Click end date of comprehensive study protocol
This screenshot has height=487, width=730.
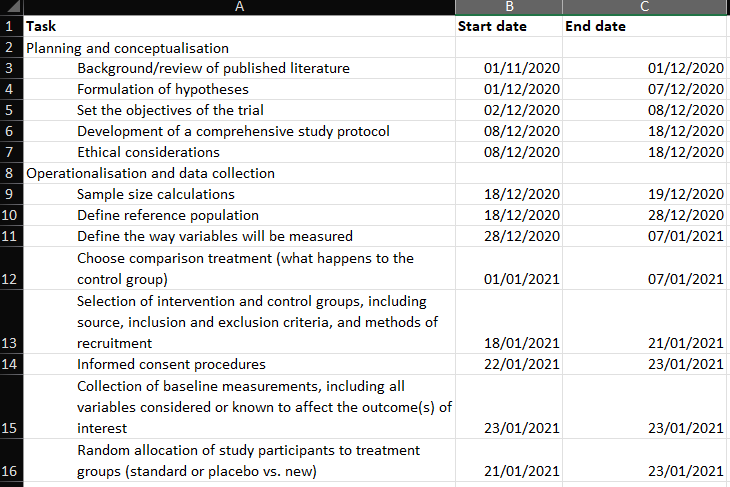(685, 131)
